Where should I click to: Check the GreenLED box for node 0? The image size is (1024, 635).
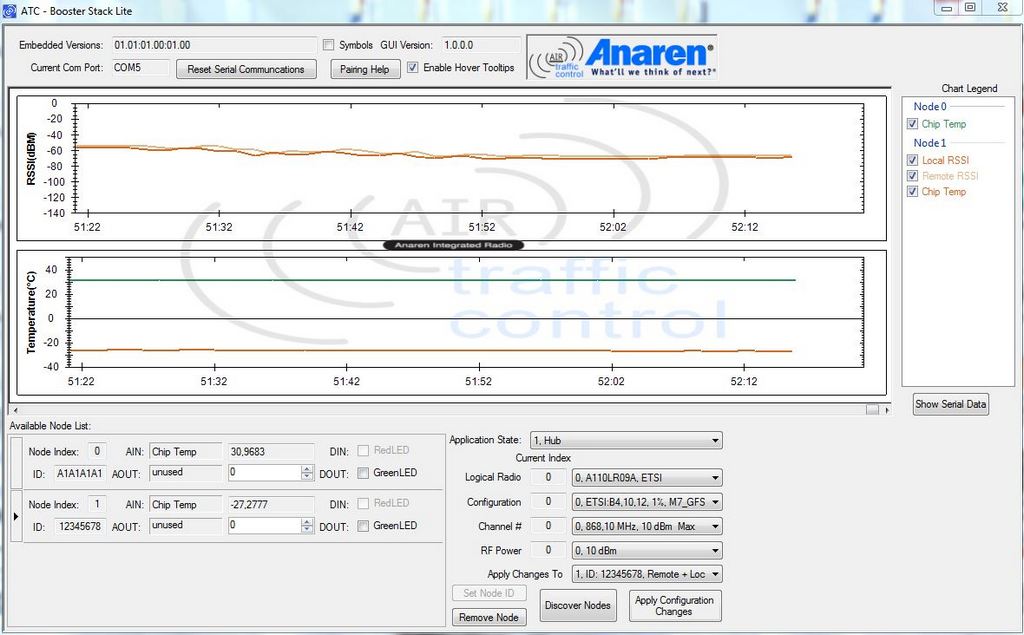coord(364,473)
